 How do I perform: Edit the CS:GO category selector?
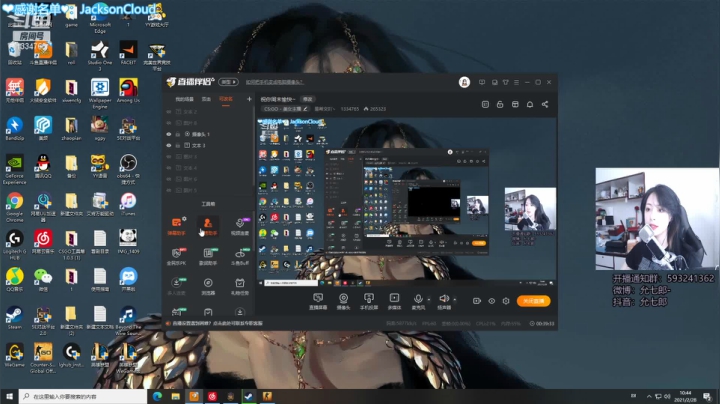[285, 109]
